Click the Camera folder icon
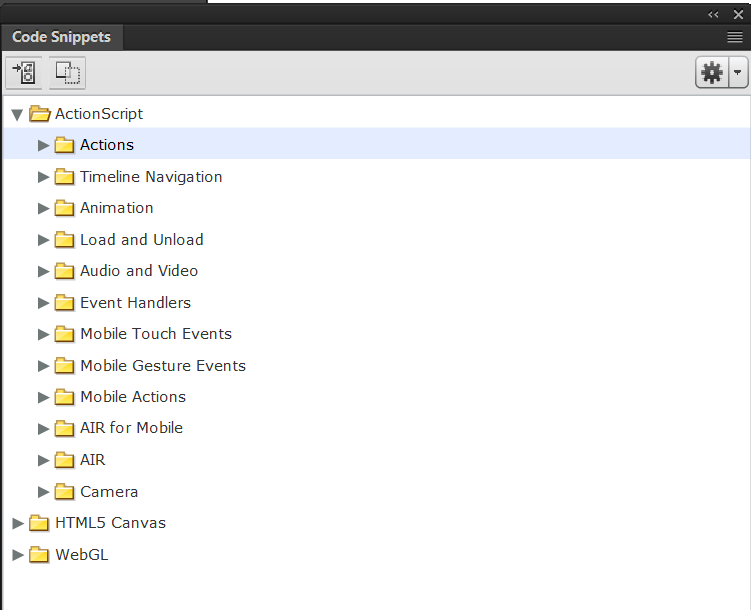 click(x=65, y=492)
